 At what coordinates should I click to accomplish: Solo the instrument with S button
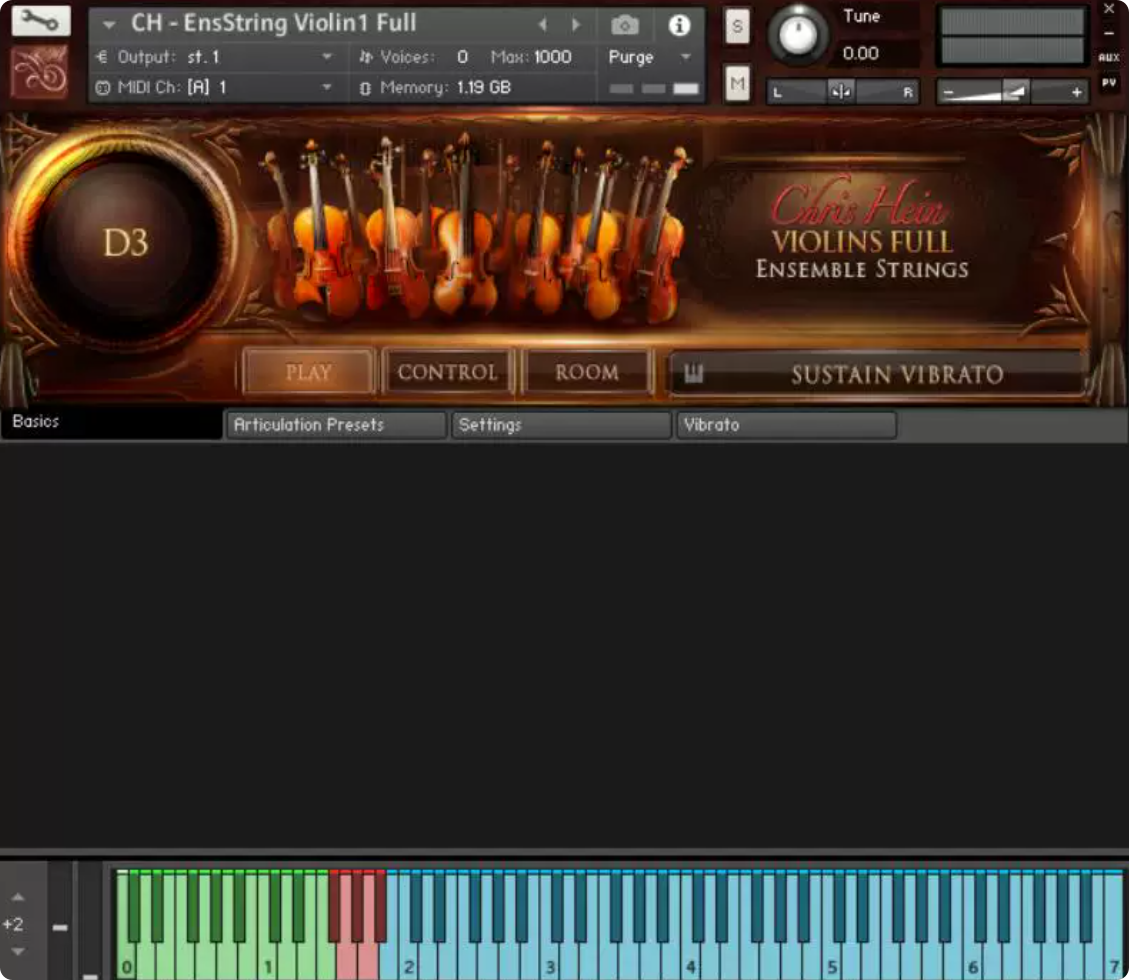(x=737, y=27)
